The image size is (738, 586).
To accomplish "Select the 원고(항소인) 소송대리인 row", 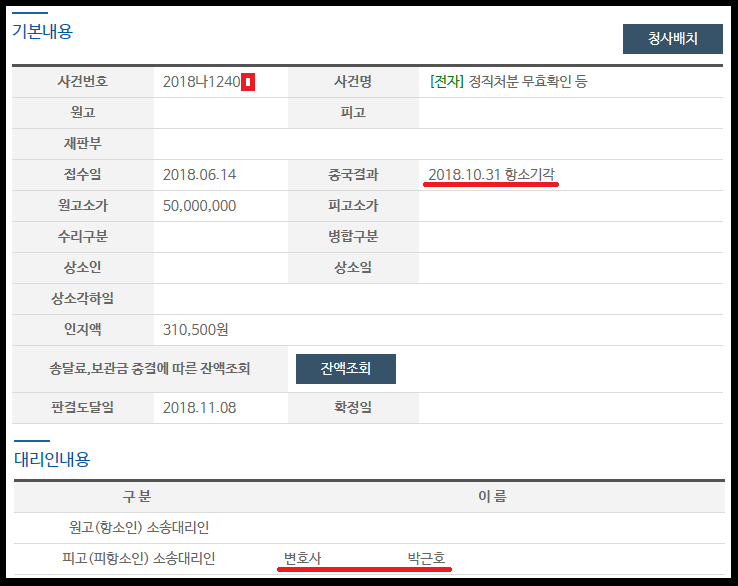I will (x=139, y=527).
